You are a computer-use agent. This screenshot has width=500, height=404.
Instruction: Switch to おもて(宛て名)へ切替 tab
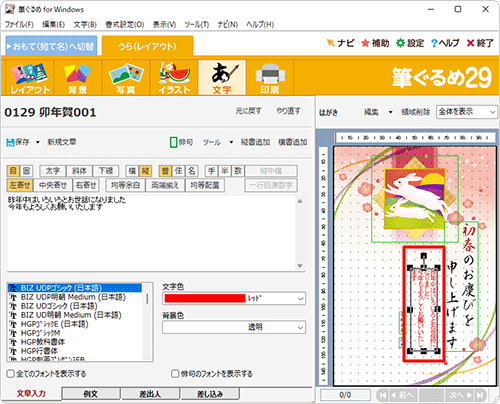(51, 46)
